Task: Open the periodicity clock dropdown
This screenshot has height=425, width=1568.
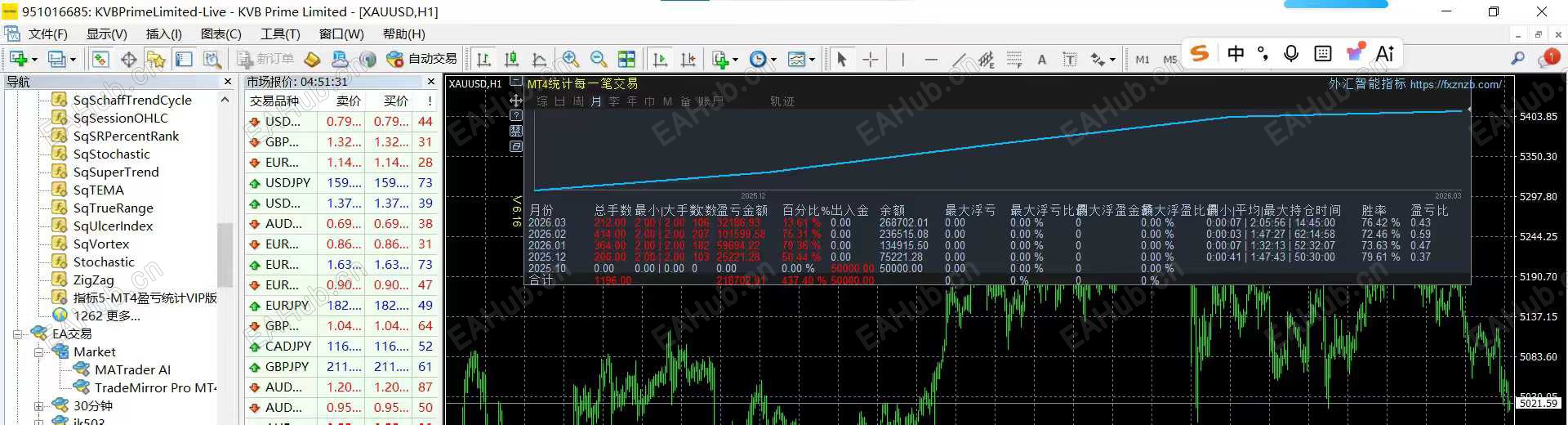Action: pyautogui.click(x=763, y=59)
